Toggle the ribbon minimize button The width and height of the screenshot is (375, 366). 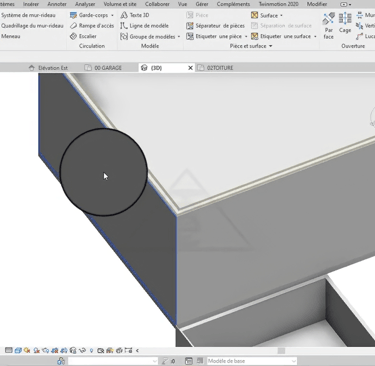tap(343, 4)
